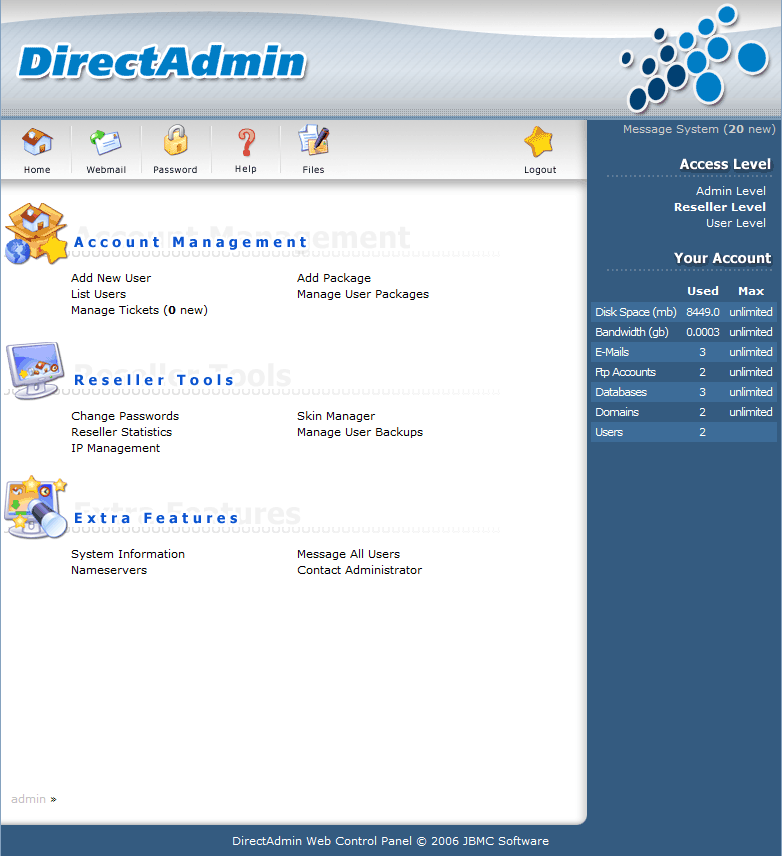This screenshot has width=782, height=856.
Task: Click the Bandwidth (gb) row label
Action: tap(632, 332)
